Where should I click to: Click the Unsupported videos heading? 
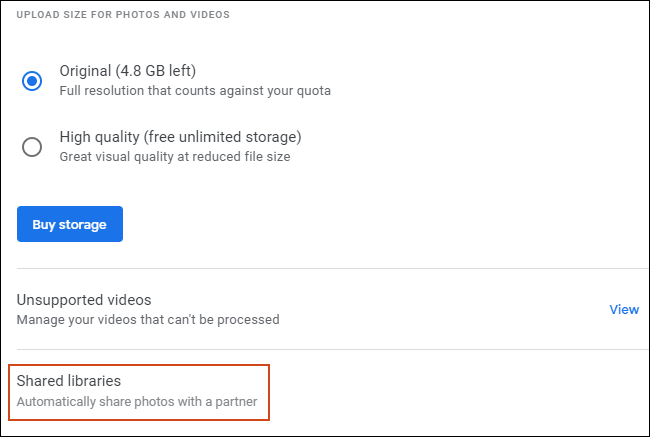point(84,299)
